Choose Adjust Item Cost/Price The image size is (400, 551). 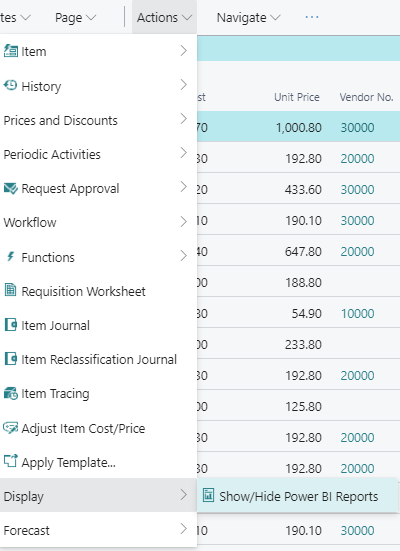point(98,428)
